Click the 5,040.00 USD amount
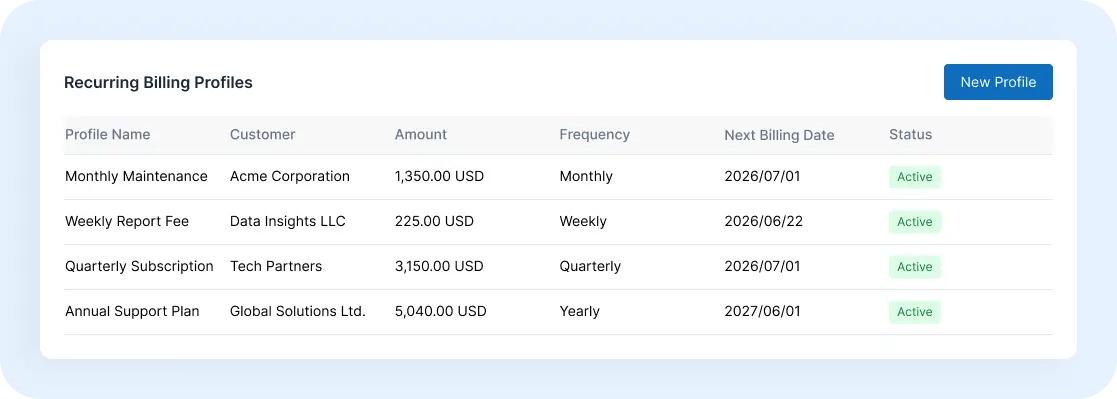This screenshot has height=399, width=1117. pyautogui.click(x=440, y=311)
